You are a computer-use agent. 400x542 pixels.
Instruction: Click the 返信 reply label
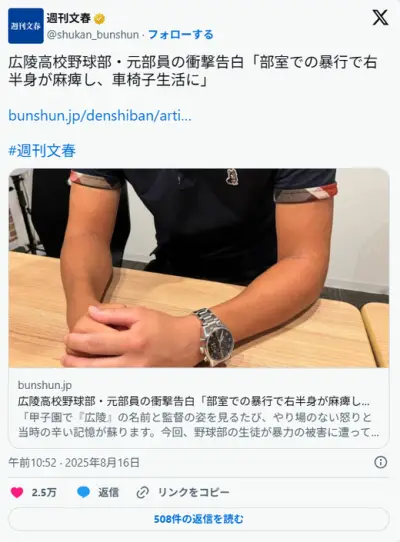[x=108, y=492]
